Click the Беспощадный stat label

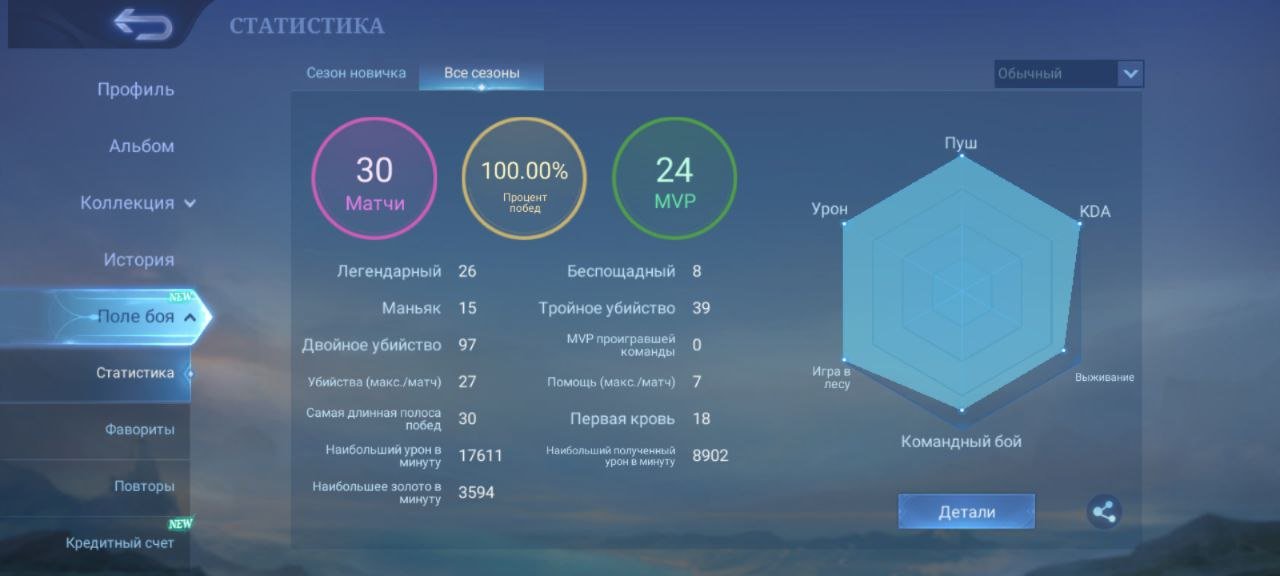(x=621, y=271)
